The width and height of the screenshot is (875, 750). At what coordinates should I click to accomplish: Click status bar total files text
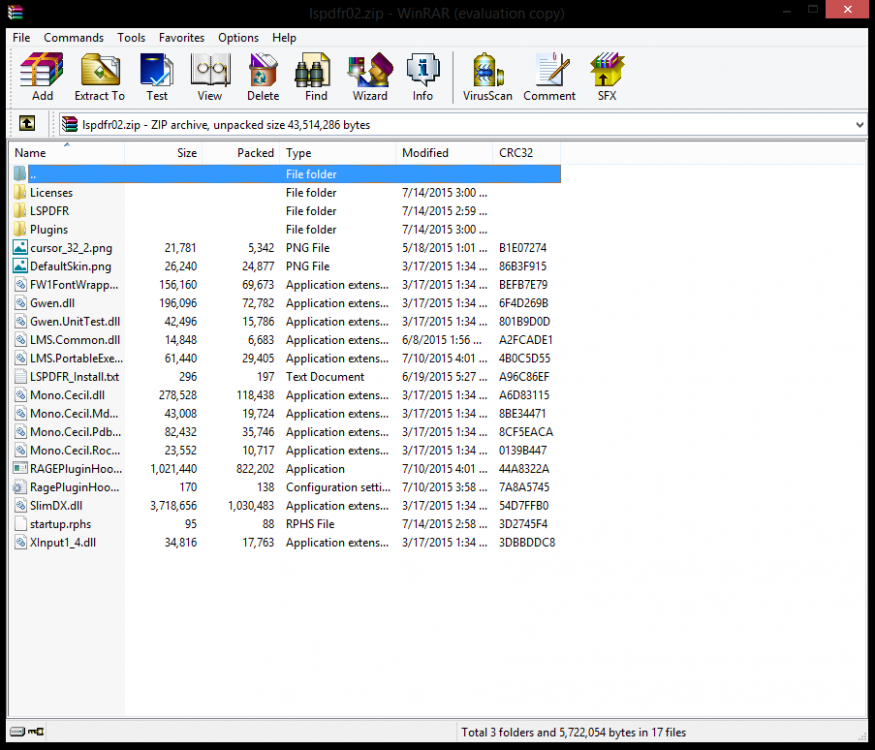[x=573, y=732]
